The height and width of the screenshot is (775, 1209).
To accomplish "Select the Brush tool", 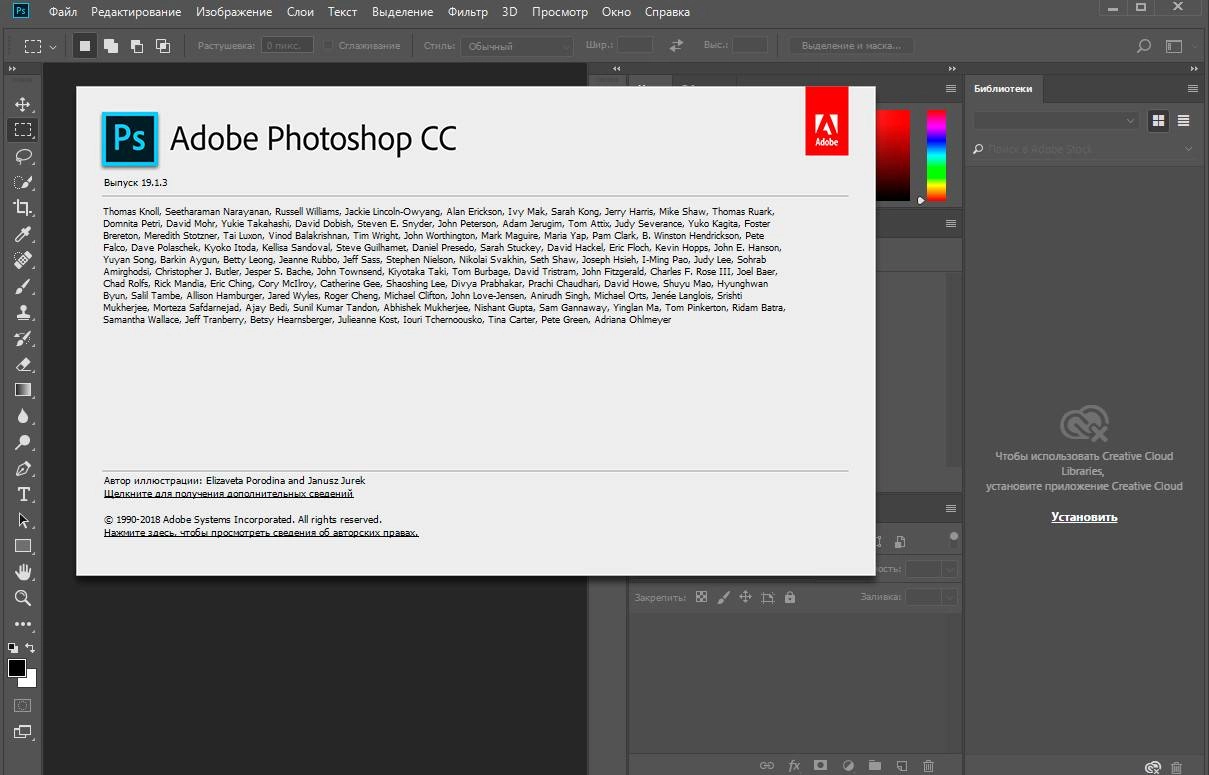I will (x=22, y=286).
